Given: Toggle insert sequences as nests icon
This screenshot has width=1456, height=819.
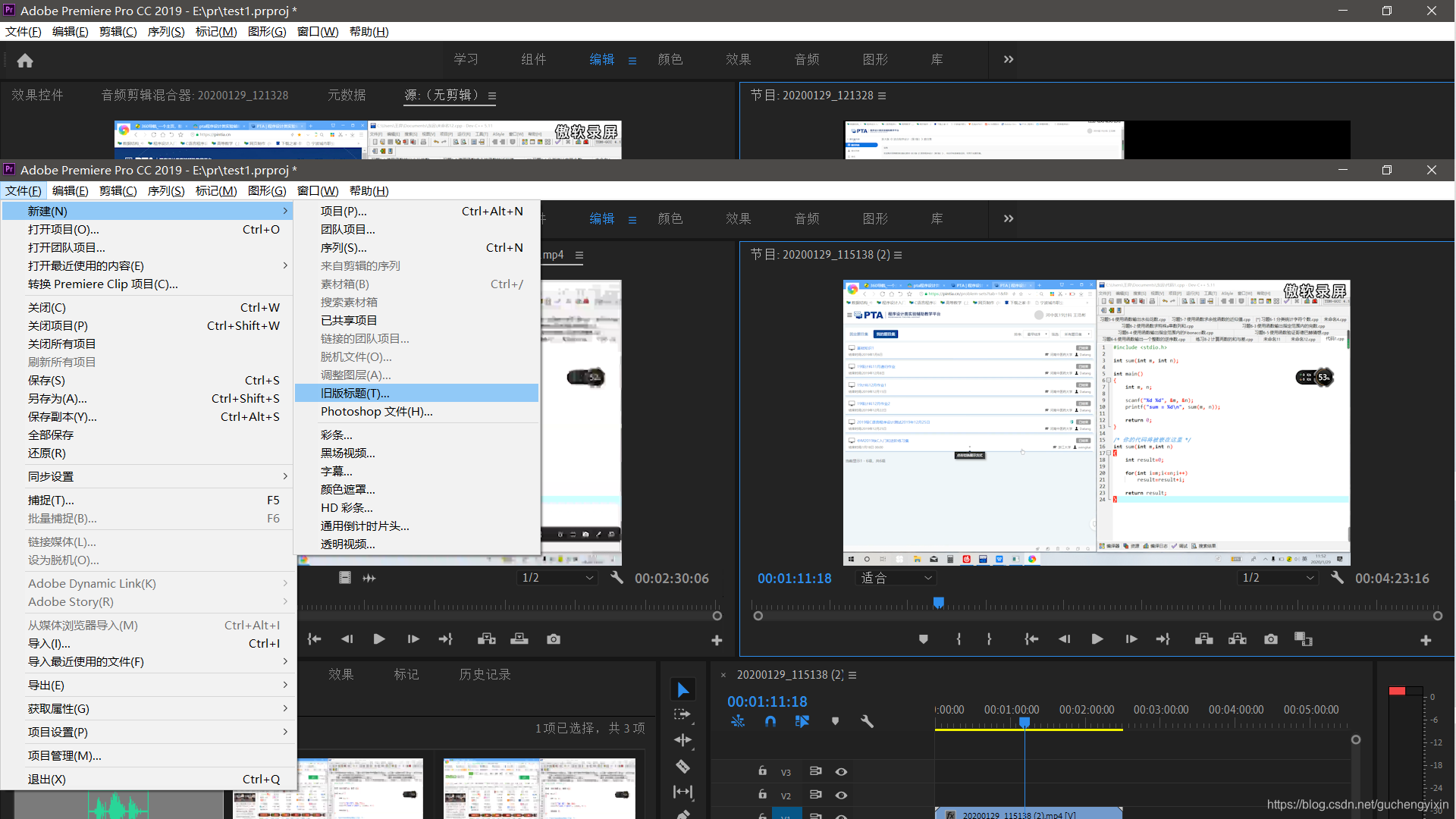Looking at the screenshot, I should pyautogui.click(x=738, y=721).
